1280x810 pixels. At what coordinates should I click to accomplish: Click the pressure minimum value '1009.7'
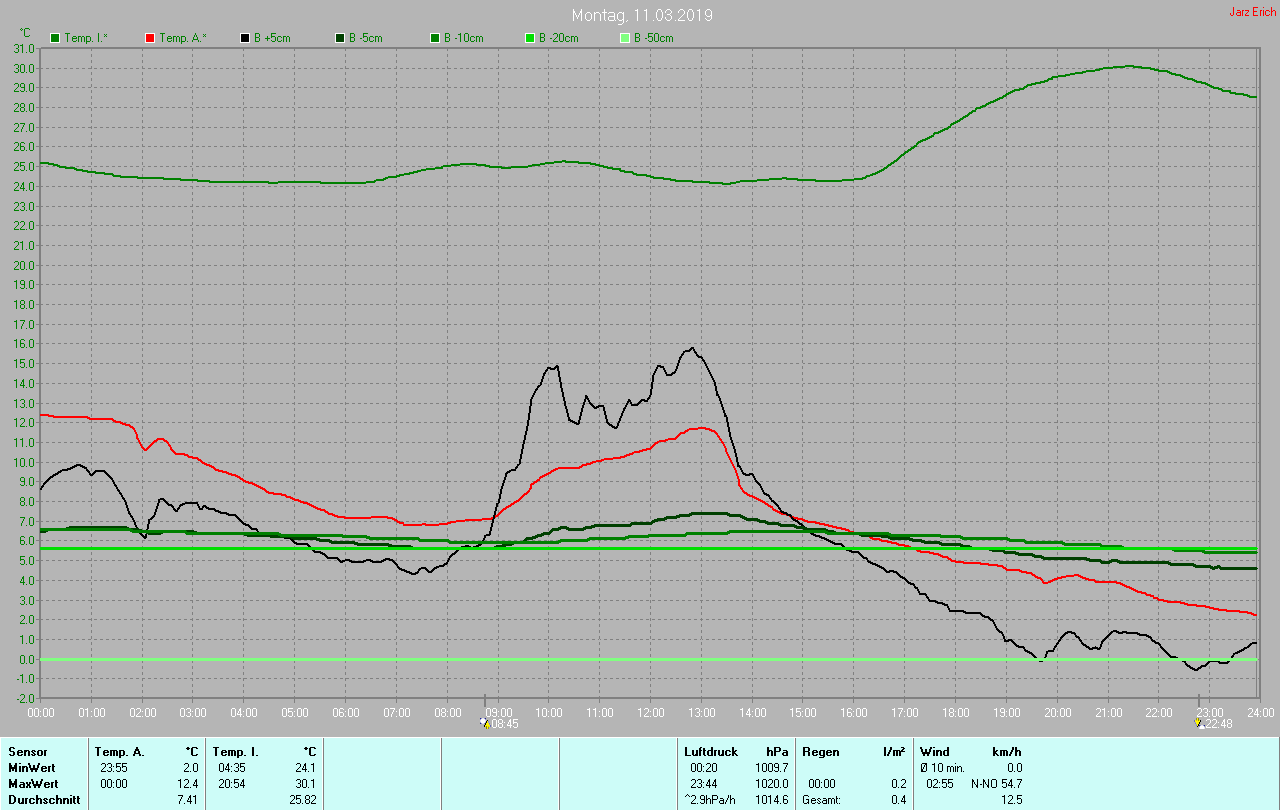coord(770,767)
